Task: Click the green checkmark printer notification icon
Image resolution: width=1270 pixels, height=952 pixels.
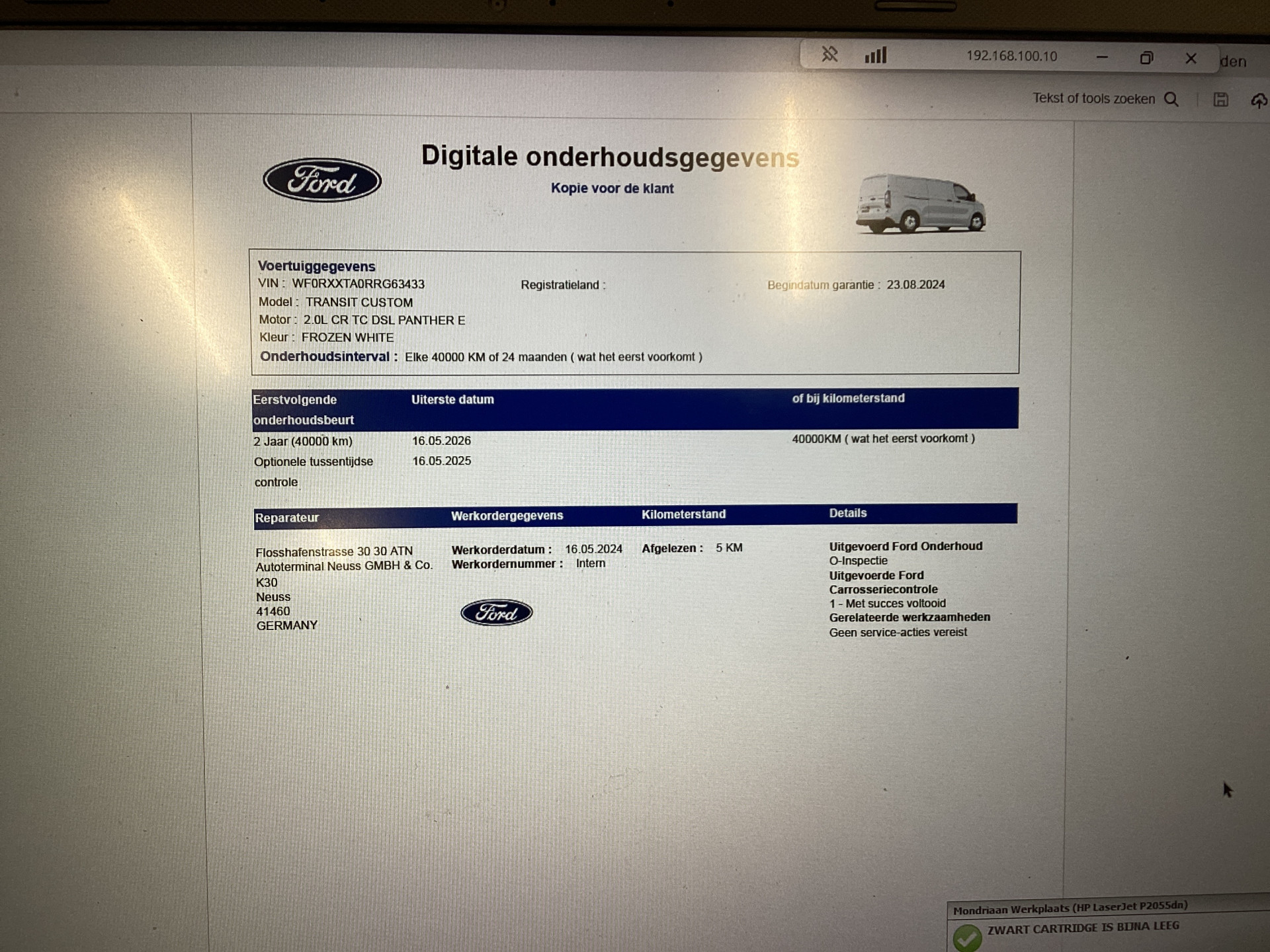Action: pyautogui.click(x=967, y=937)
